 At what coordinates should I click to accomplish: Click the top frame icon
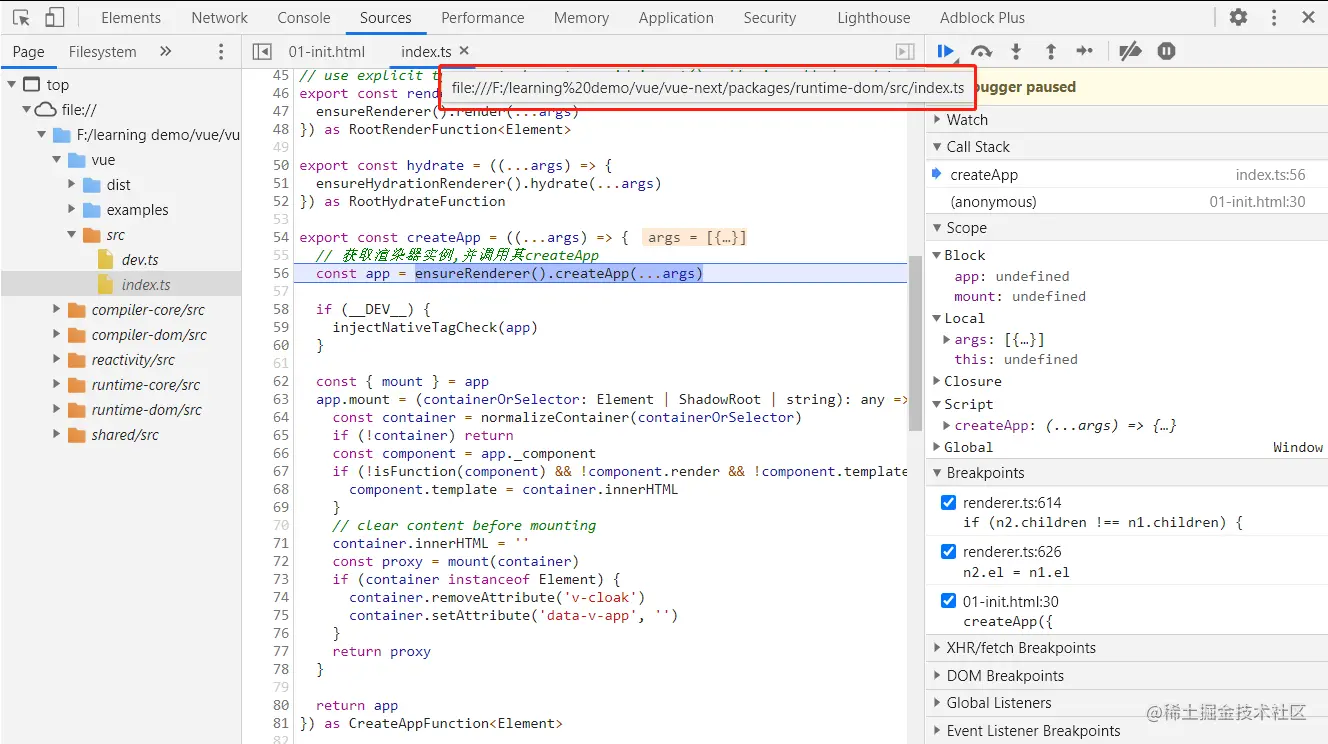pyautogui.click(x=32, y=85)
